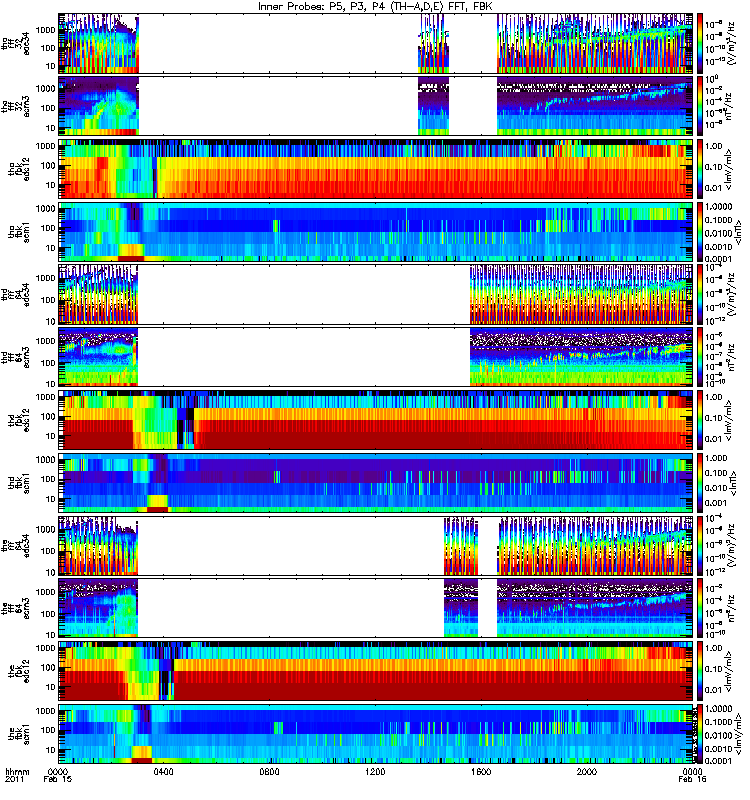Click the data gap in thd fff edc34 panel
This screenshot has height=800, width=750.
click(x=304, y=294)
